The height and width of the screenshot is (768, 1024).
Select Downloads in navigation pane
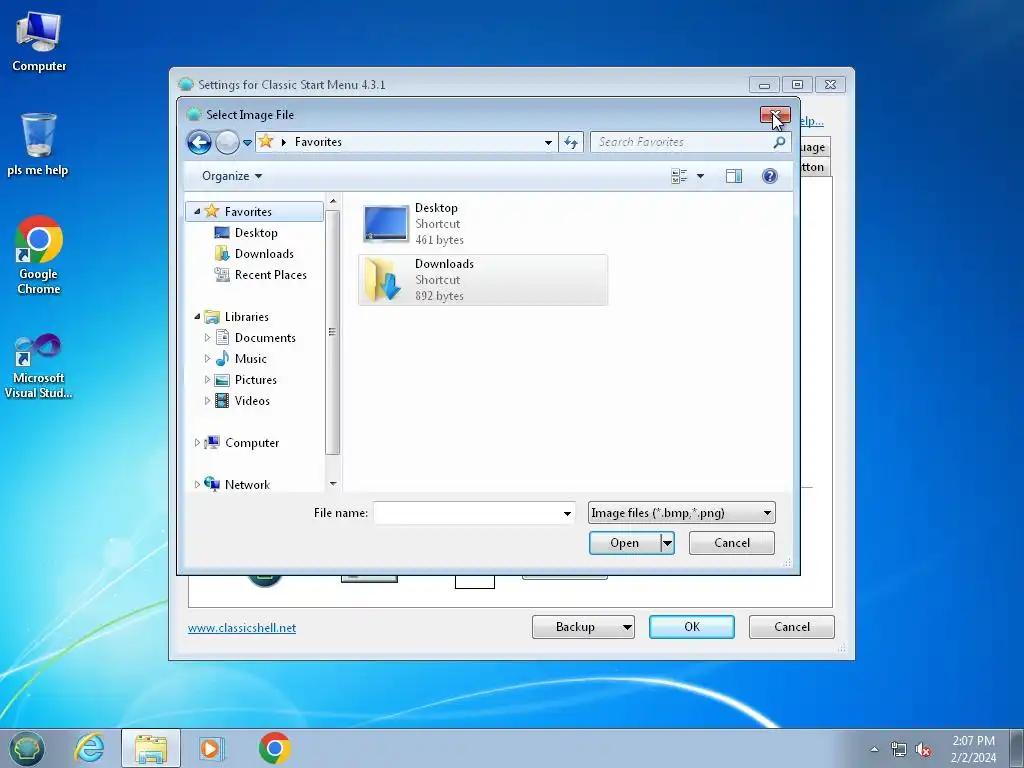[x=264, y=253]
